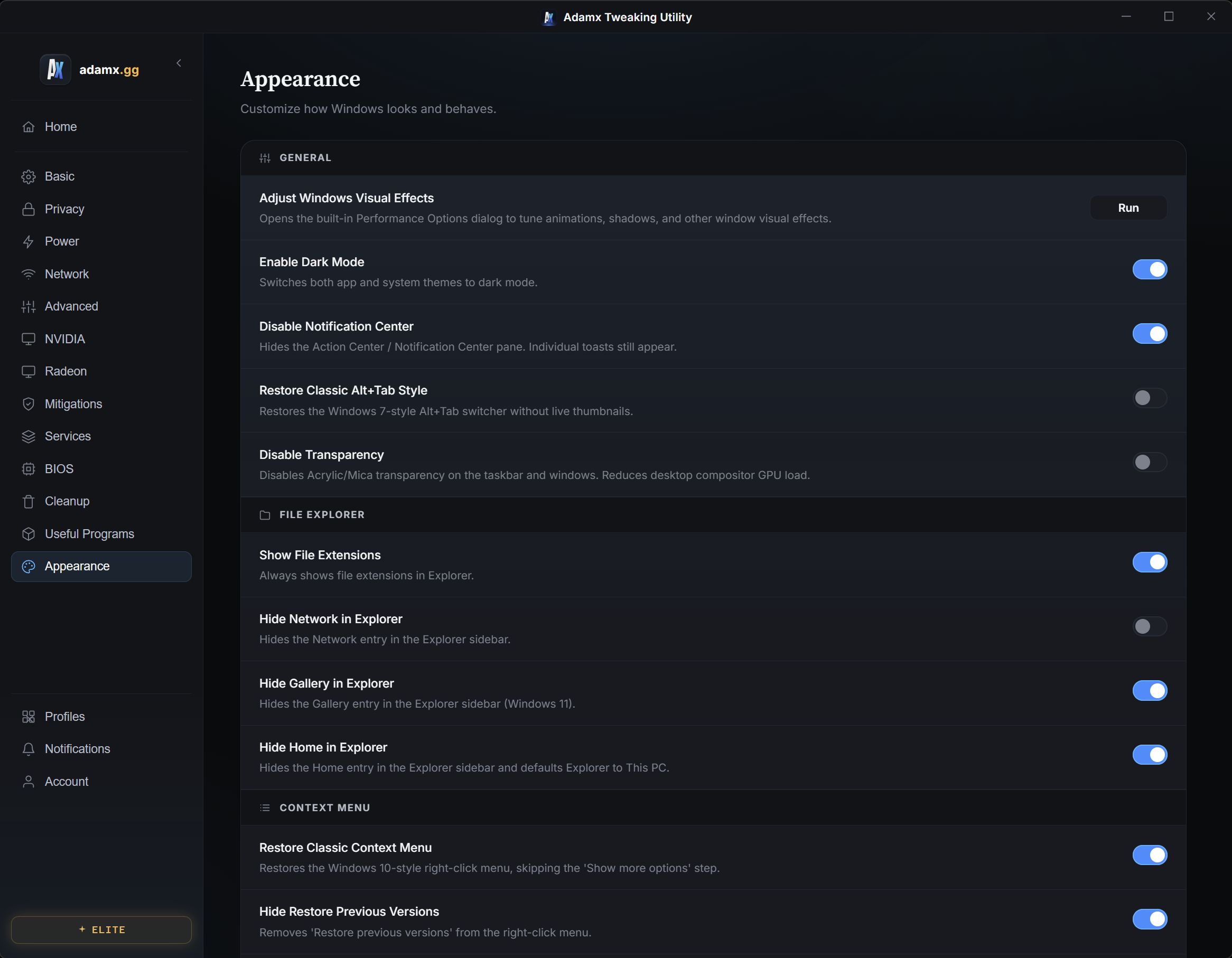Click the General section sliders icon
The image size is (1232, 958).
pos(265,158)
